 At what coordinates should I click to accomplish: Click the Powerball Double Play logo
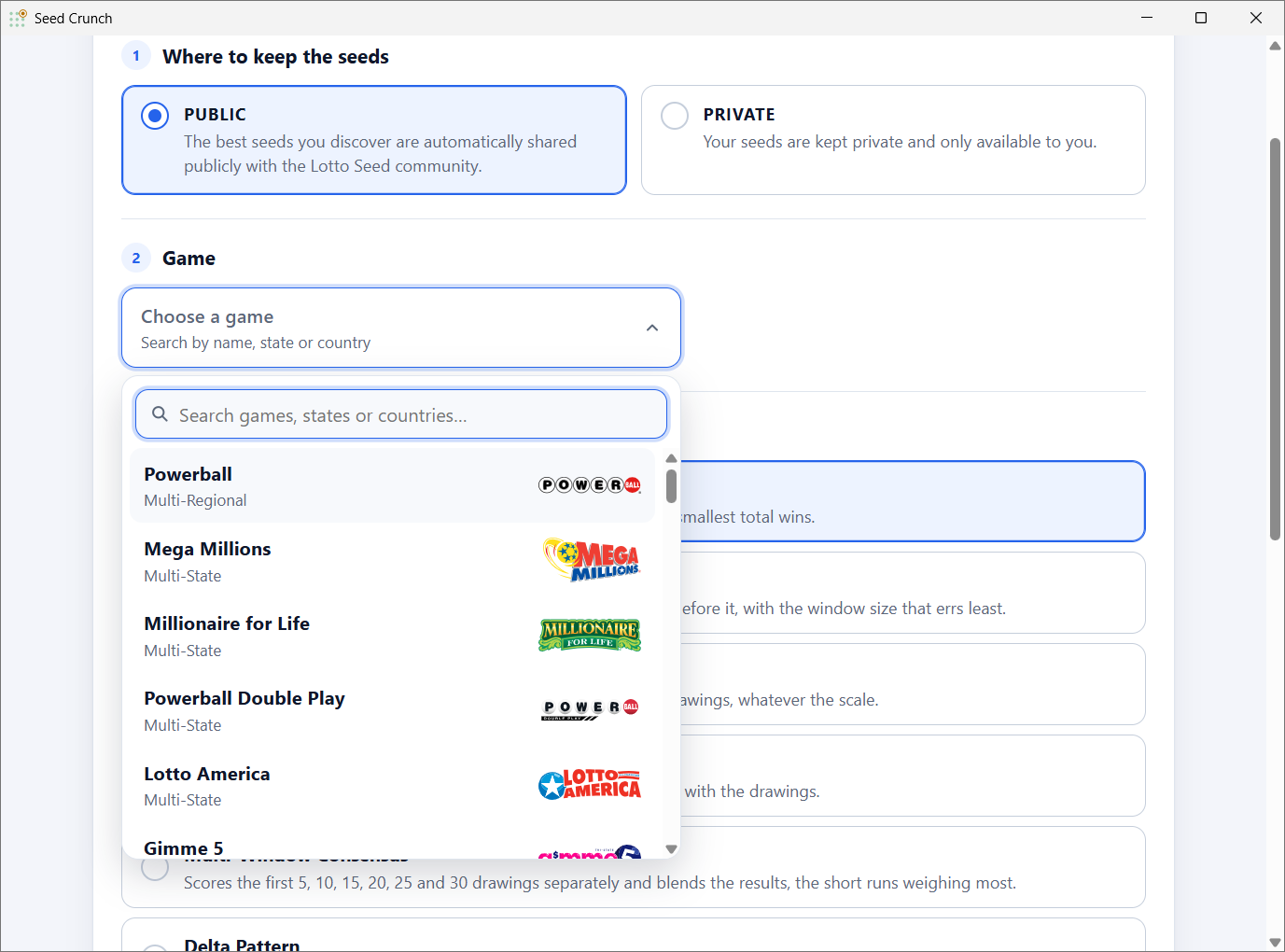coord(590,709)
